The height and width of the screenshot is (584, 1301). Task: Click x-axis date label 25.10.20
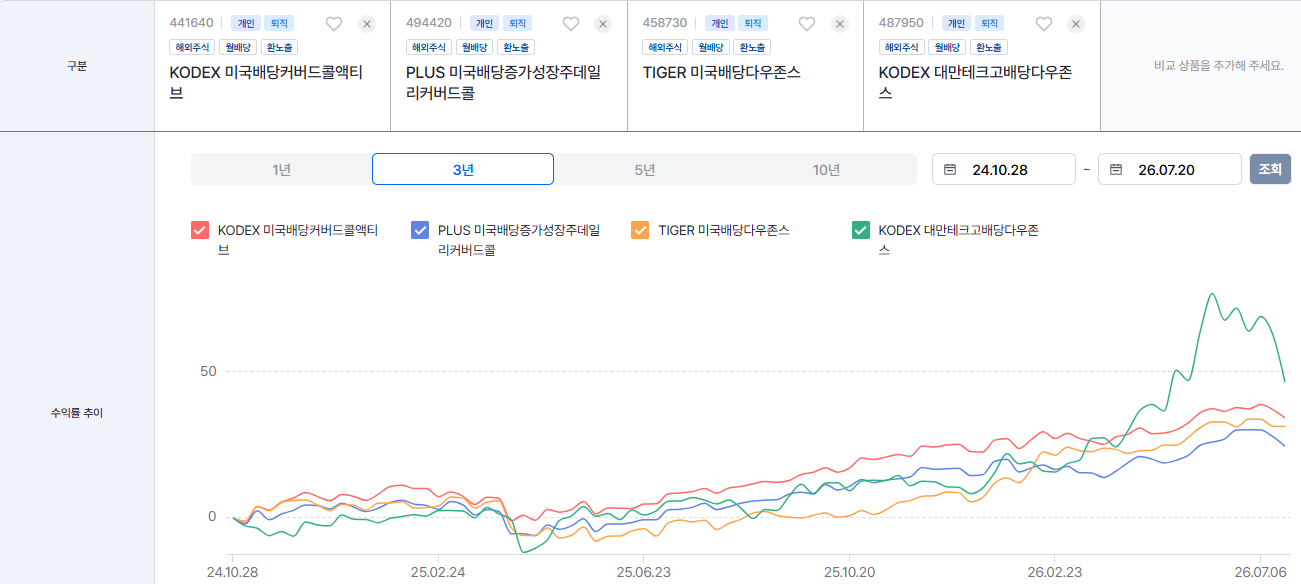click(x=848, y=573)
